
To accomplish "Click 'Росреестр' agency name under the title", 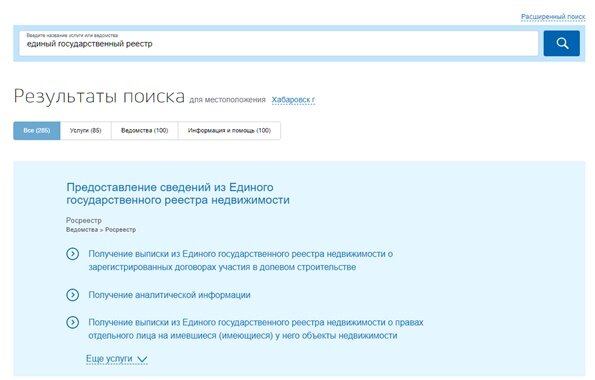I will click(x=84, y=221).
